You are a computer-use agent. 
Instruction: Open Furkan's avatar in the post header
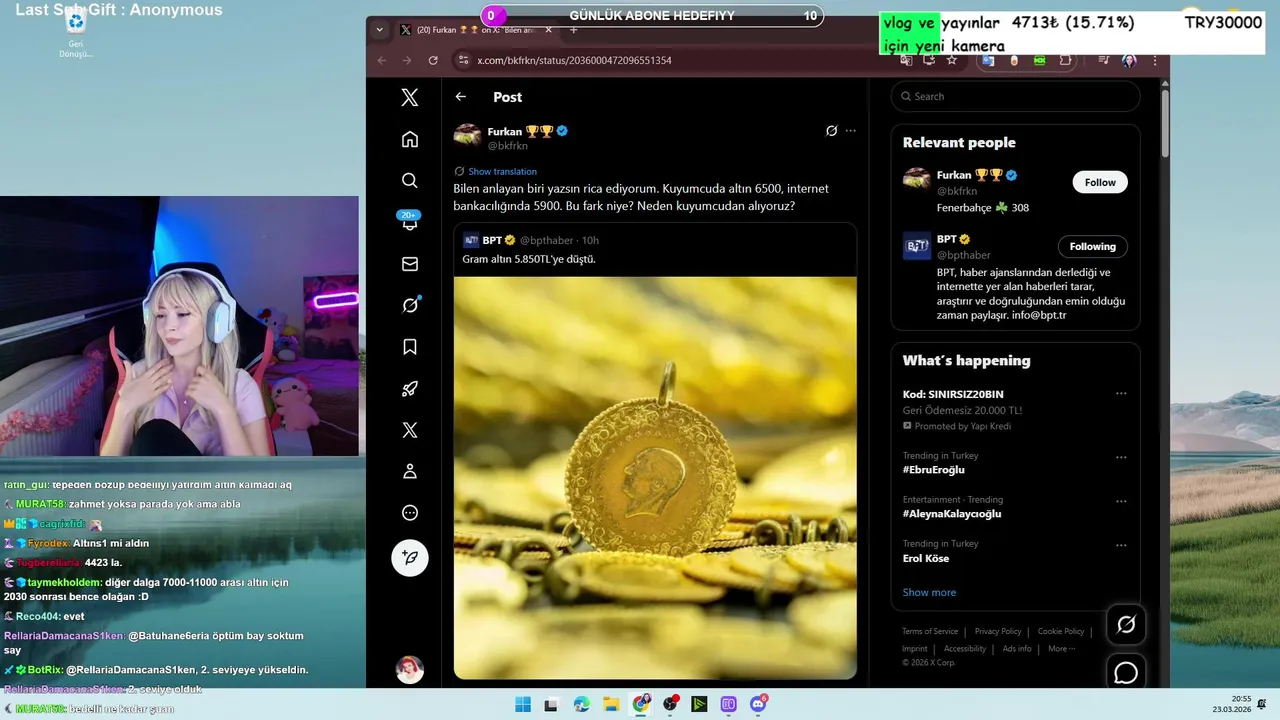tap(468, 137)
